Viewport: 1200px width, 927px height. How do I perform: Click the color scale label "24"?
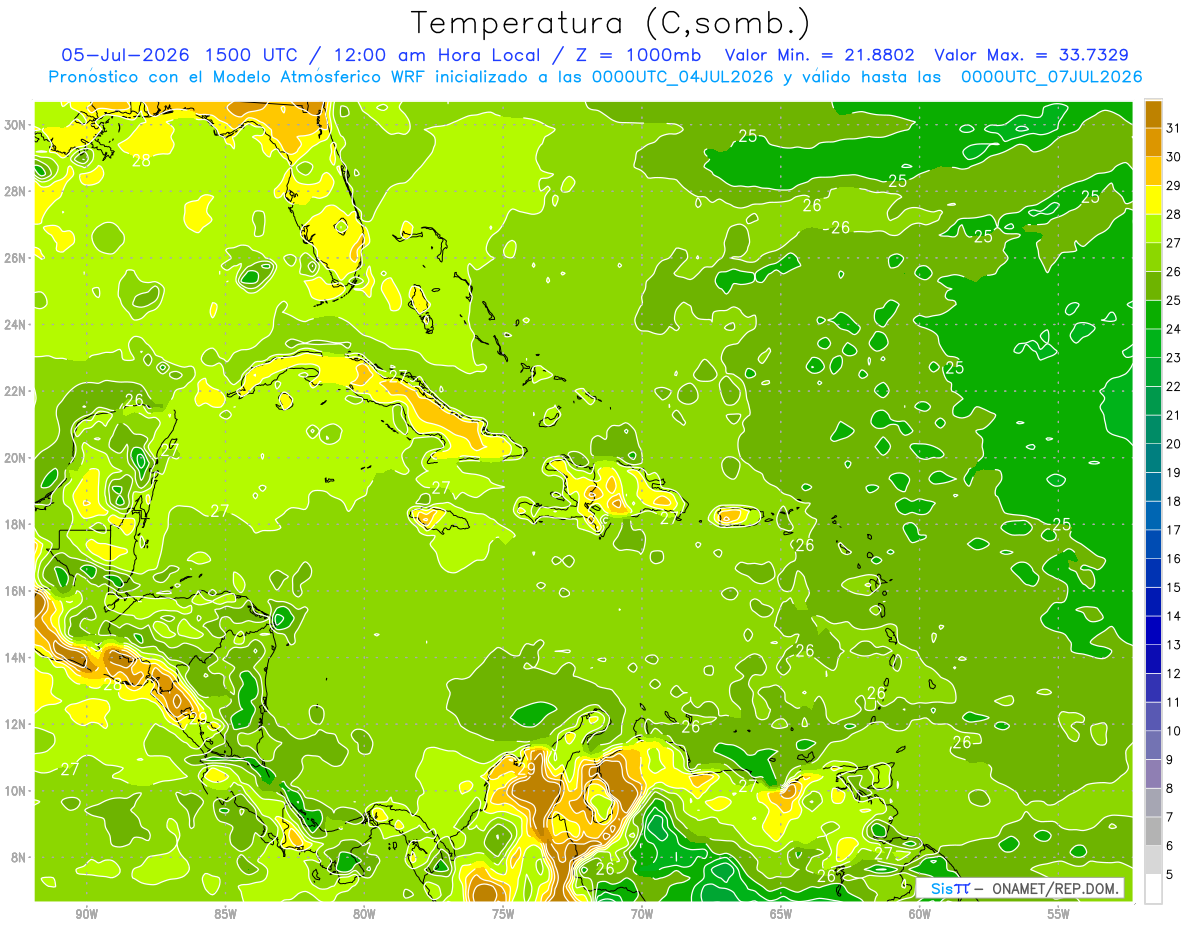coord(1174,329)
